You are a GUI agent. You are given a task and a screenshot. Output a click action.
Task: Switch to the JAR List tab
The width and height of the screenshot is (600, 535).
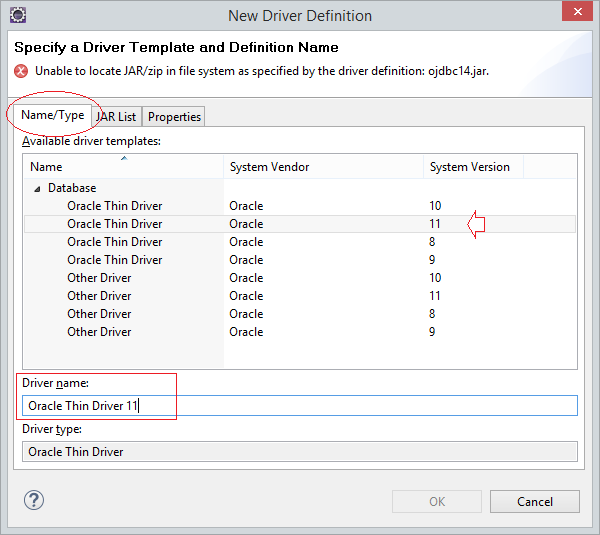[x=116, y=116]
